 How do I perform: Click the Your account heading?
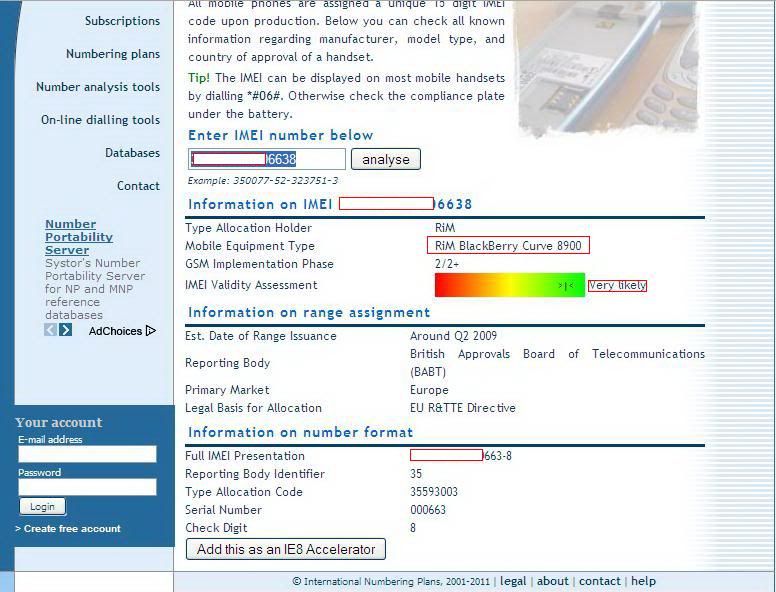(x=58, y=422)
